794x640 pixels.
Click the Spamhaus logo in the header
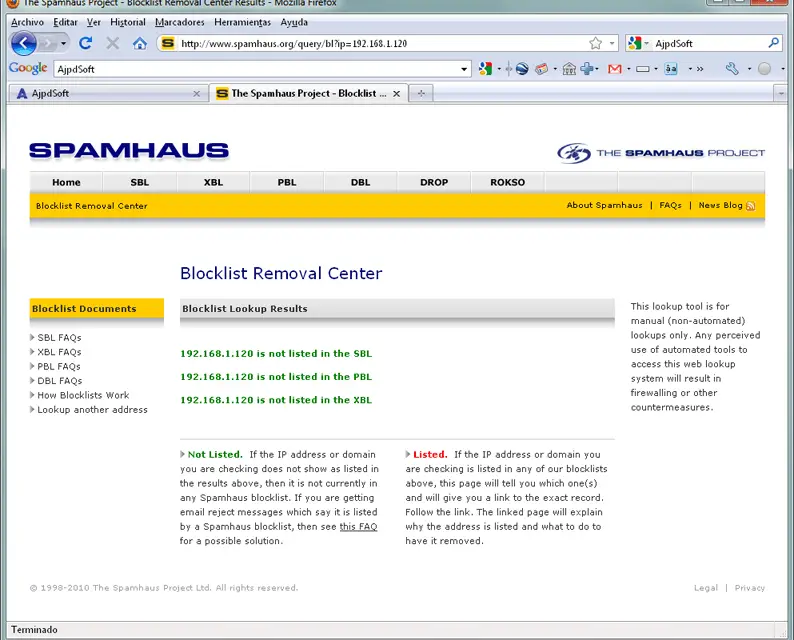point(129,150)
